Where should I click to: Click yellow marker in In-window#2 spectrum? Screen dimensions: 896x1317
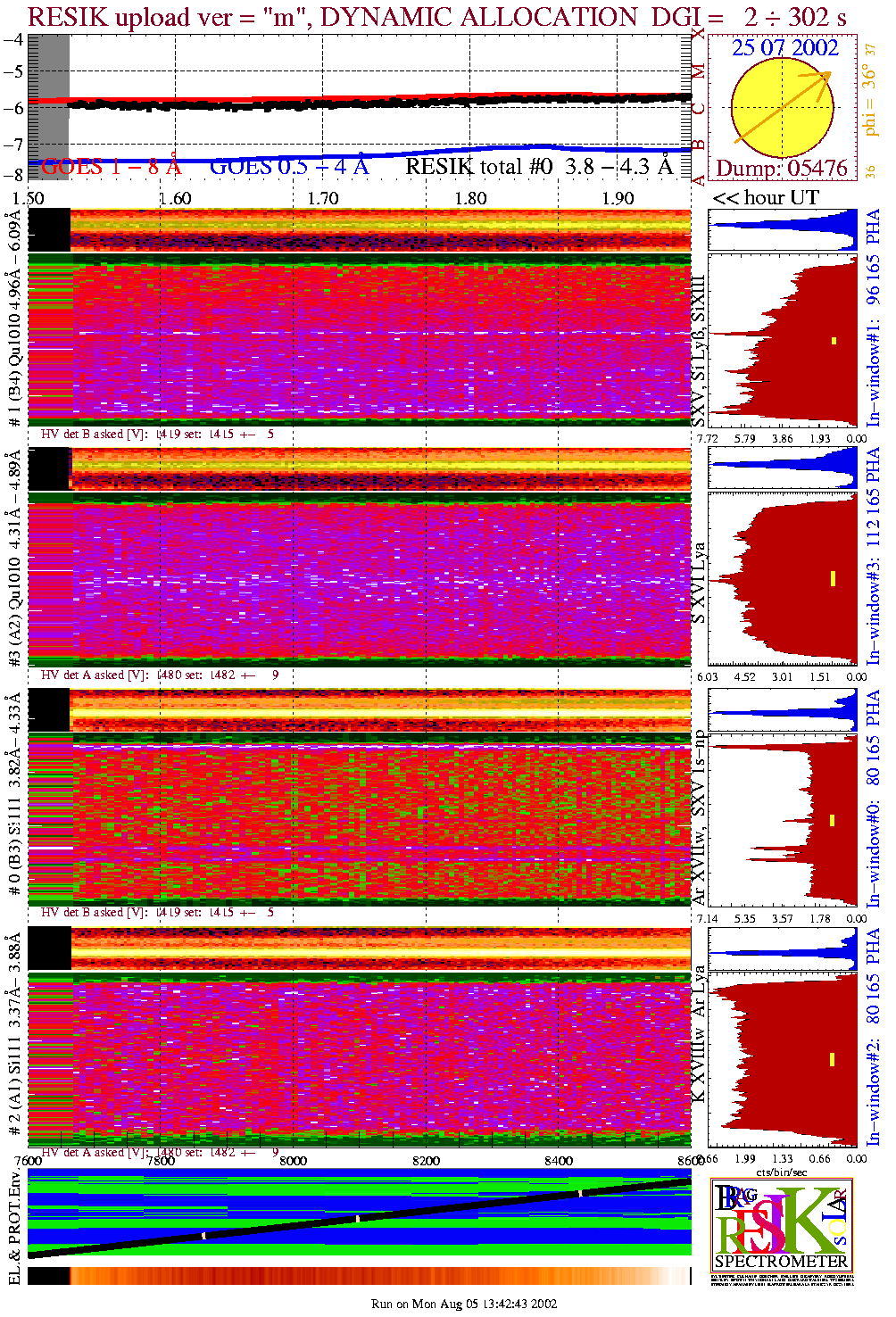[833, 1059]
